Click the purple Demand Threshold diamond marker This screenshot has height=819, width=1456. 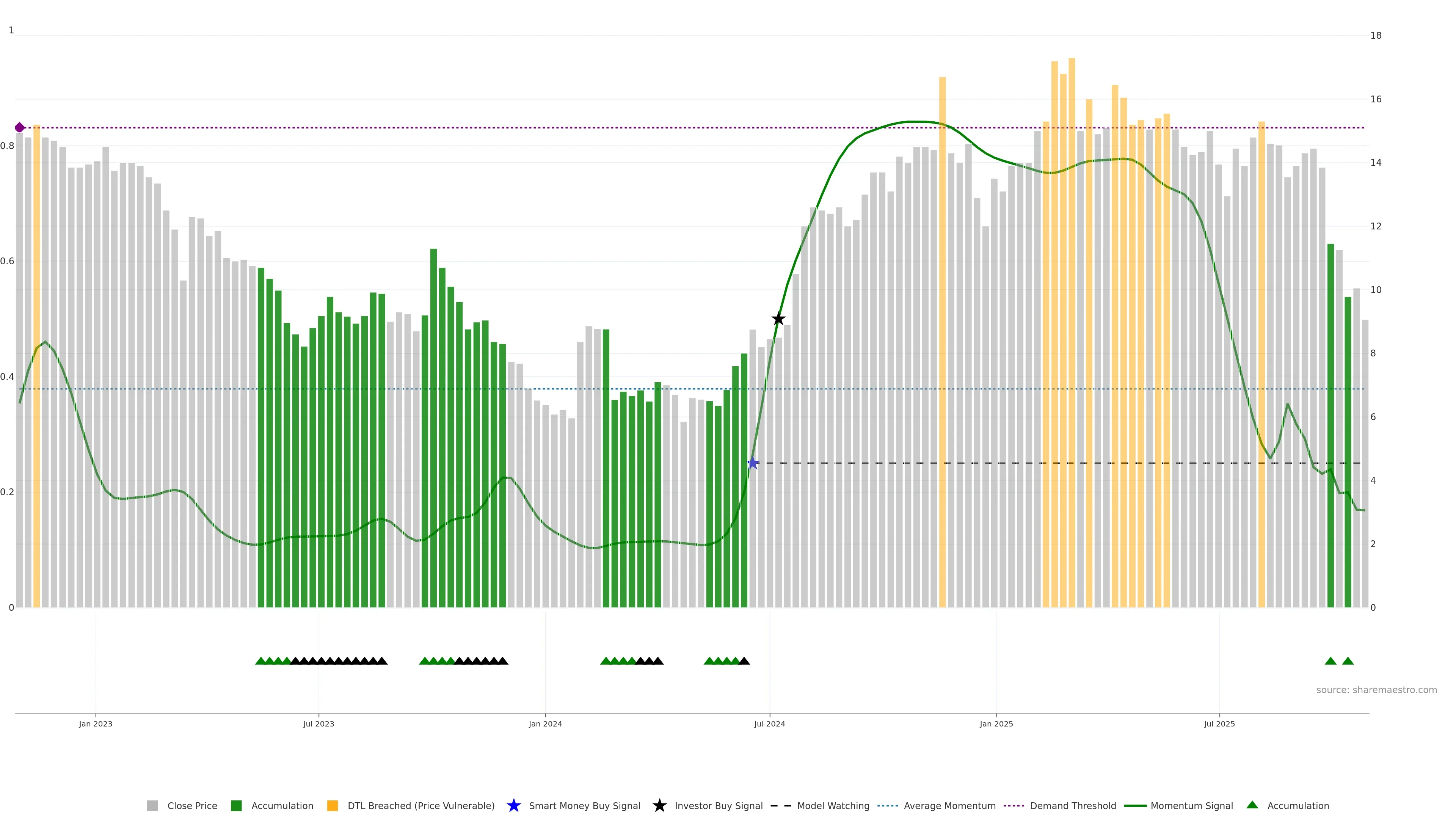click(x=20, y=128)
